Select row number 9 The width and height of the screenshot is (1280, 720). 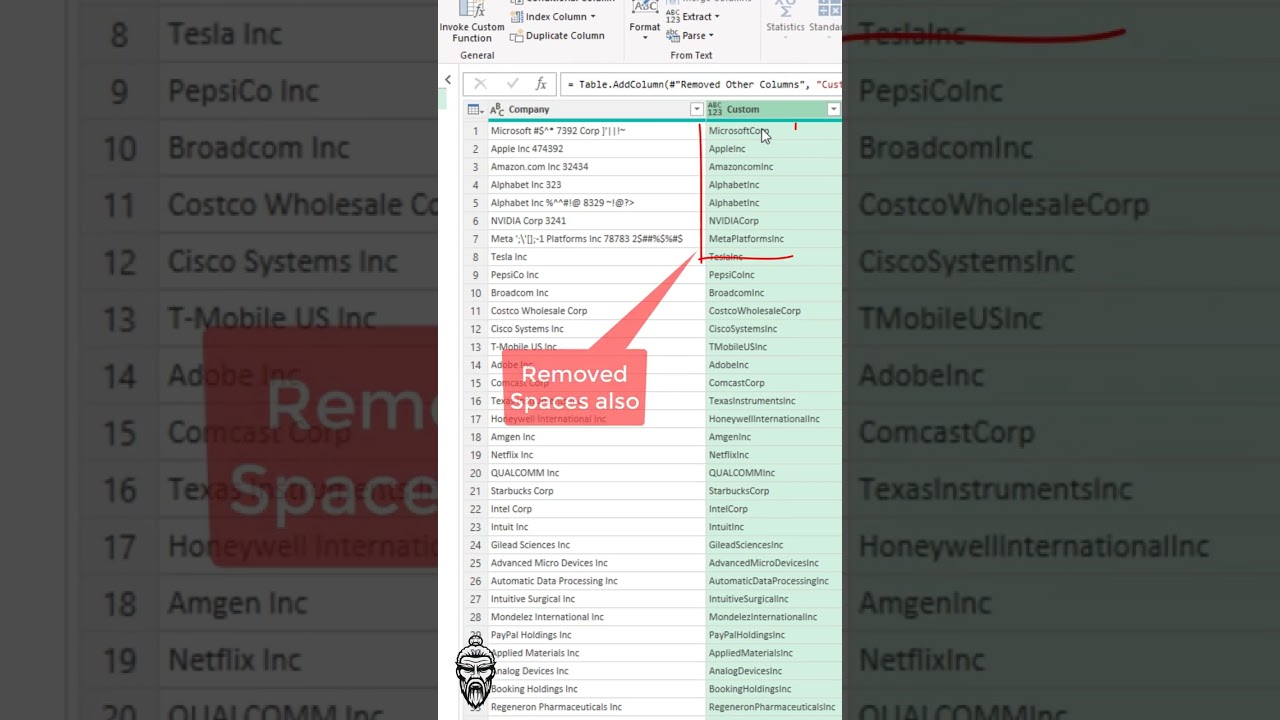click(476, 275)
